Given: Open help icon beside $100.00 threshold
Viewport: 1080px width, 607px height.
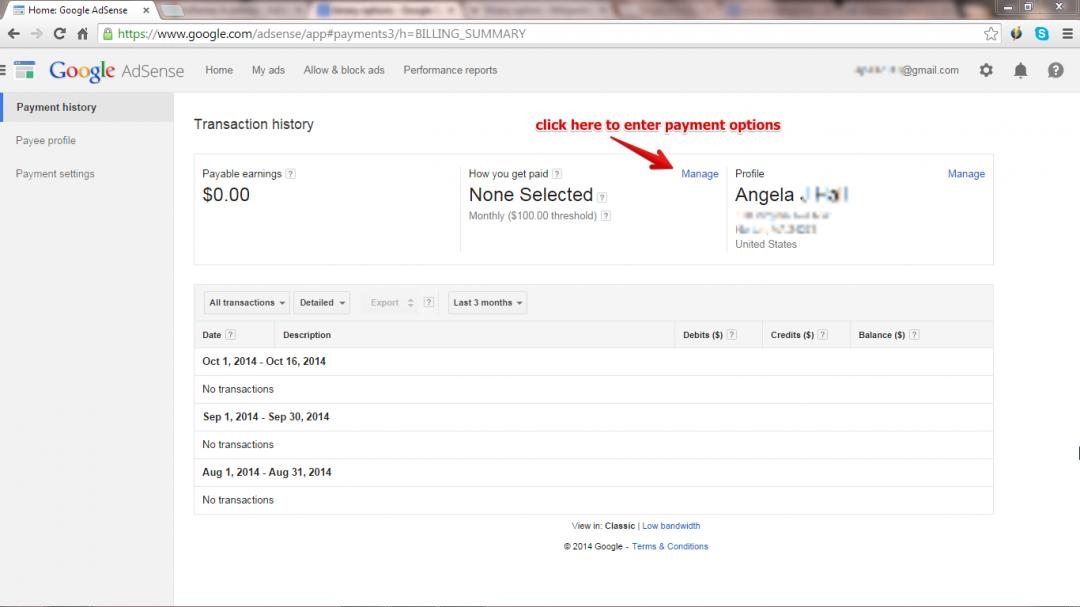Looking at the screenshot, I should click(x=605, y=216).
